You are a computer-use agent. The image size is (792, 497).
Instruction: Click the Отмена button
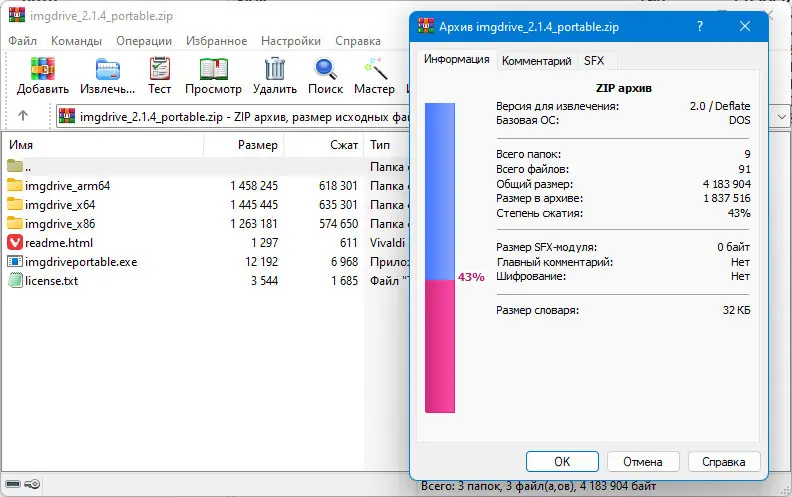(x=642, y=462)
